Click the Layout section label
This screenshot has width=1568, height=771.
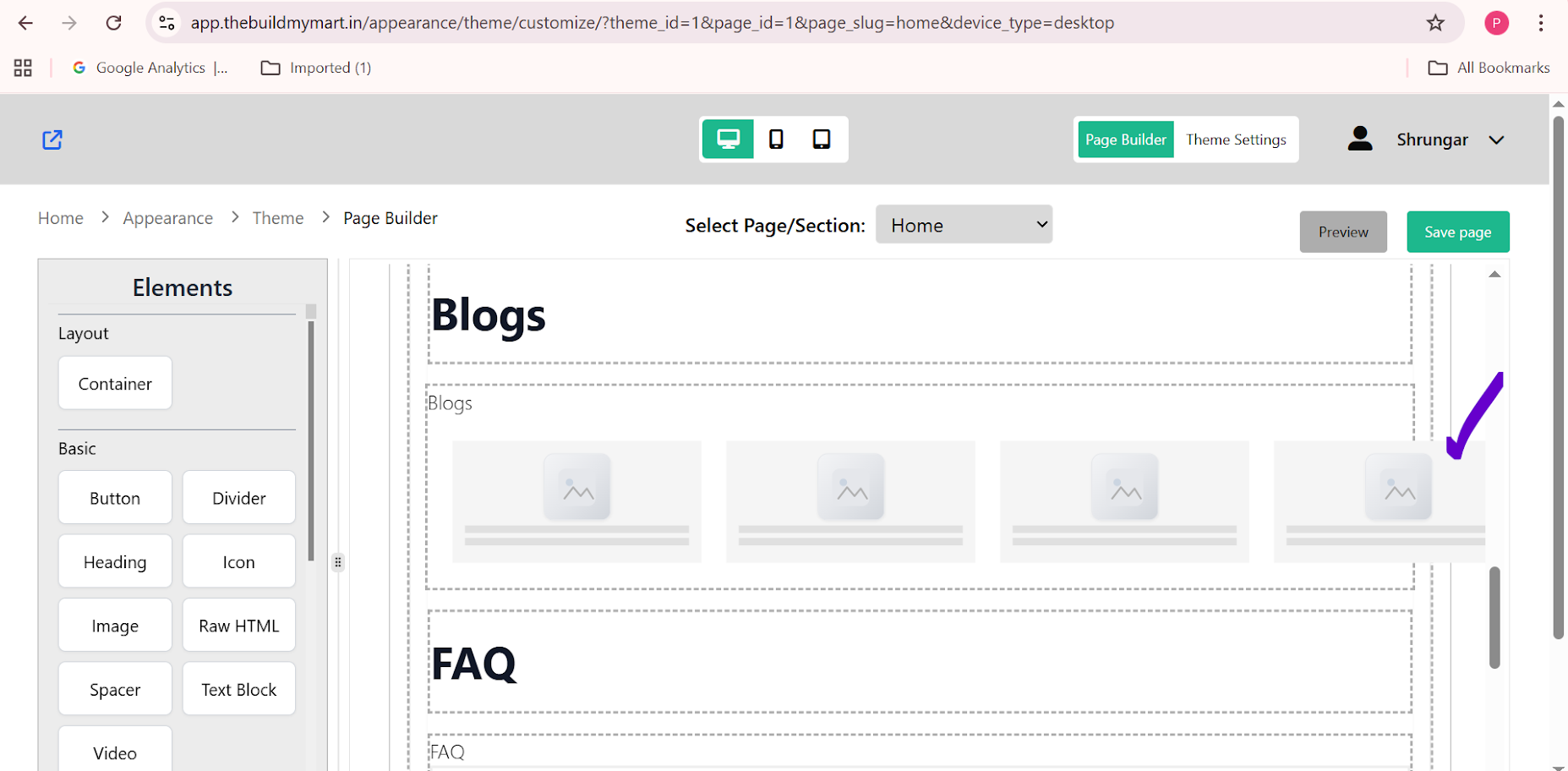click(x=84, y=333)
